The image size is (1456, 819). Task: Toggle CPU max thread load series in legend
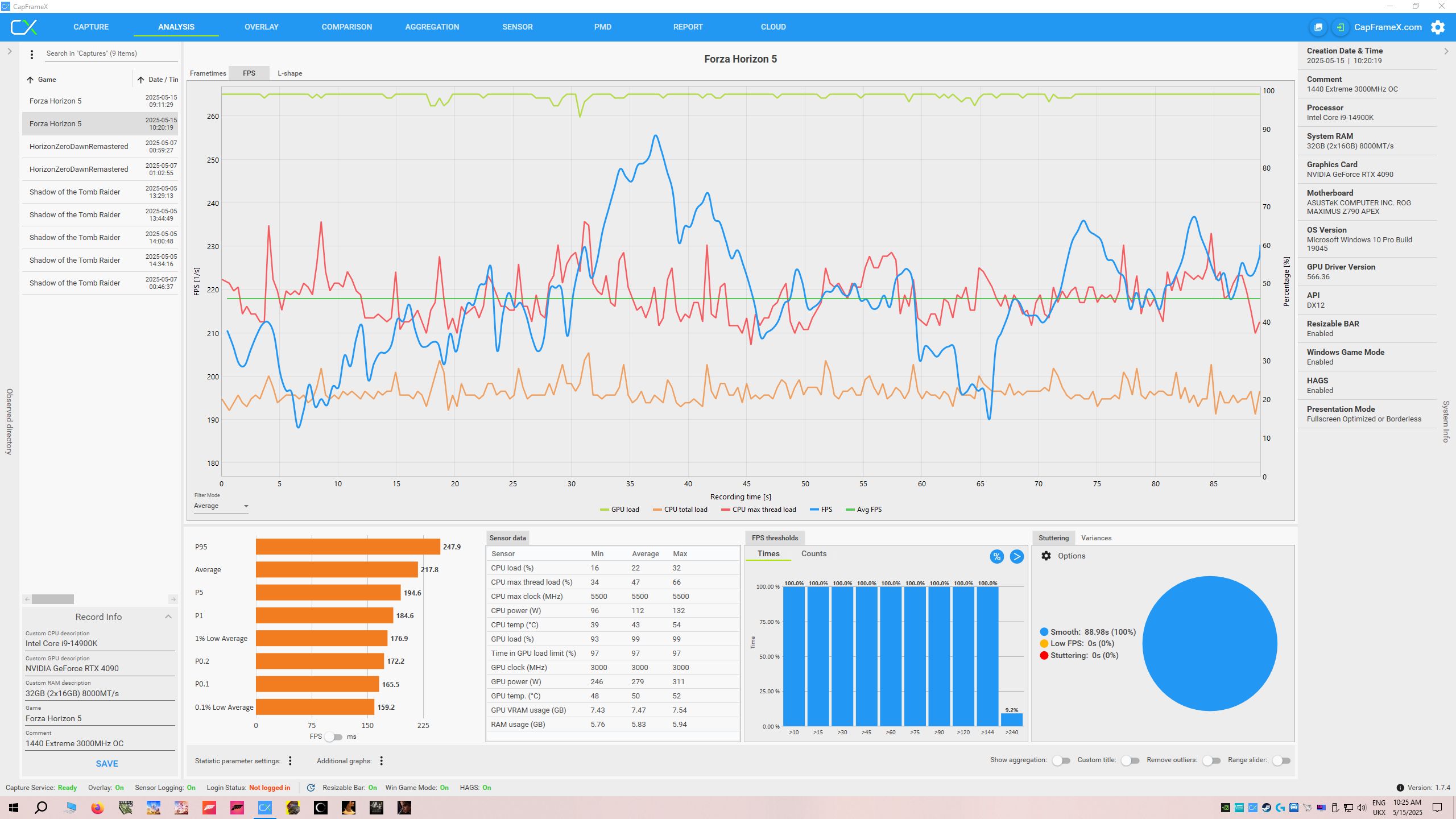[759, 510]
